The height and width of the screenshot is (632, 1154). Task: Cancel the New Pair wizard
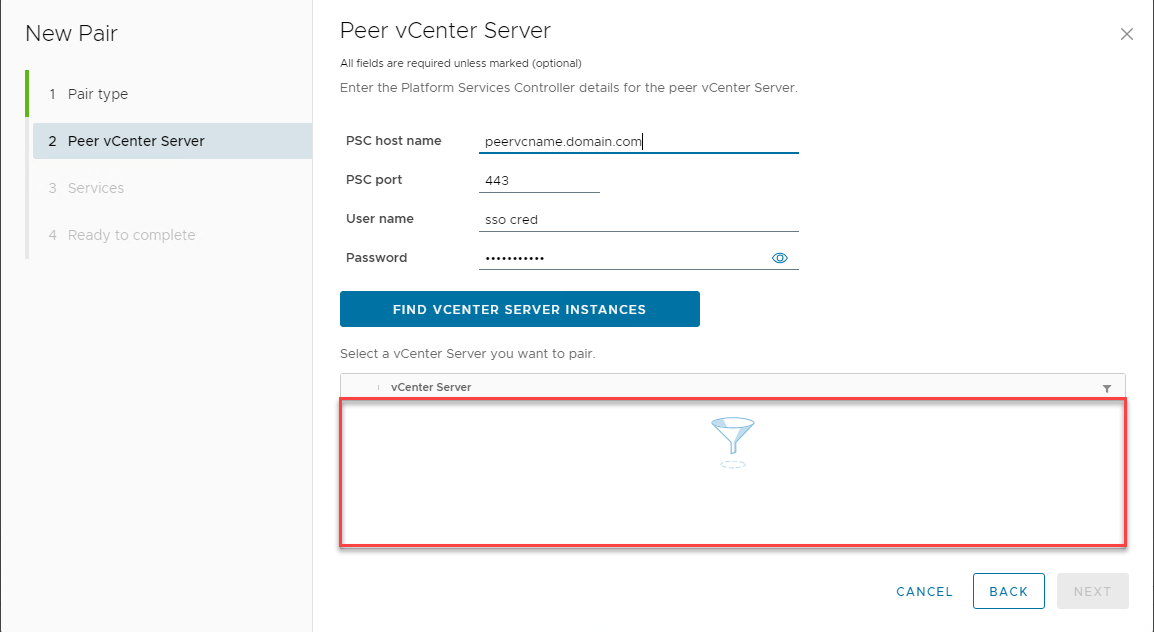(x=924, y=592)
